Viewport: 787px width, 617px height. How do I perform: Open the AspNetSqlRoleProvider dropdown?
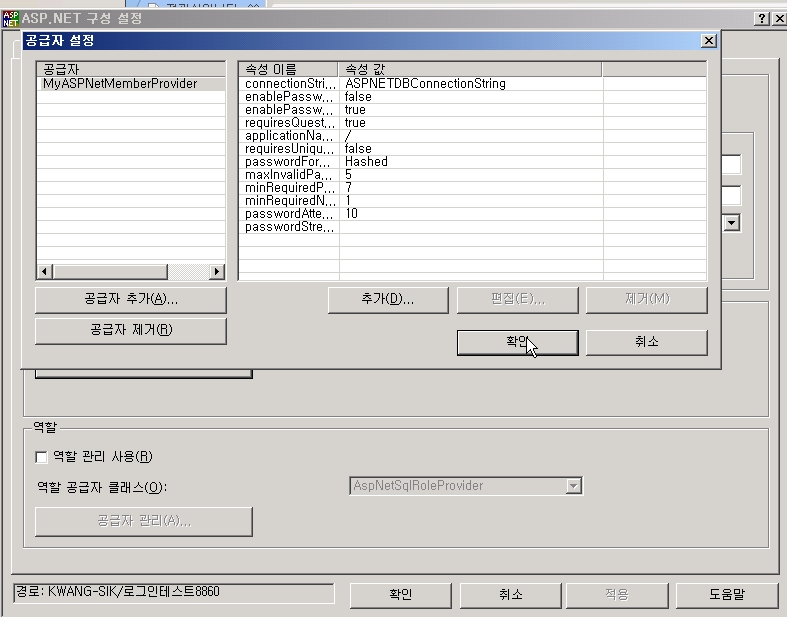(x=573, y=485)
